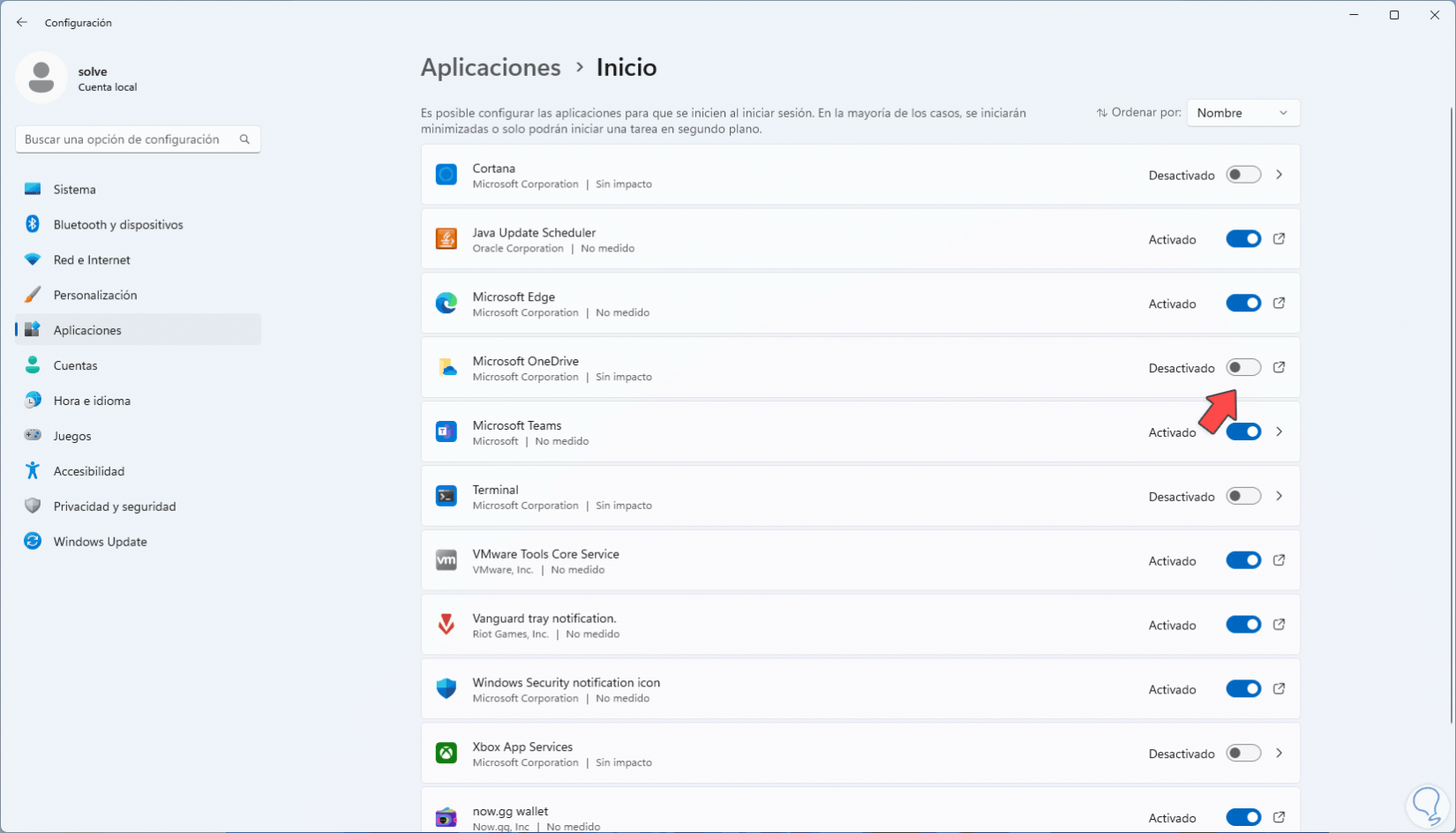The height and width of the screenshot is (833, 1456).
Task: Click the vertical scrollbar on the right
Action: 1451,415
